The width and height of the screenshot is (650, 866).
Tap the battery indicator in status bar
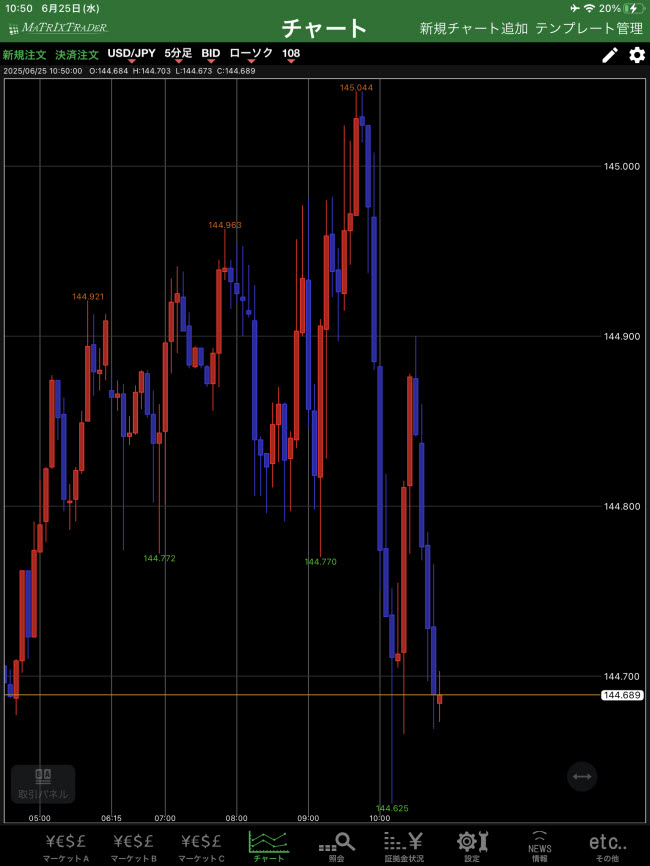[x=634, y=8]
